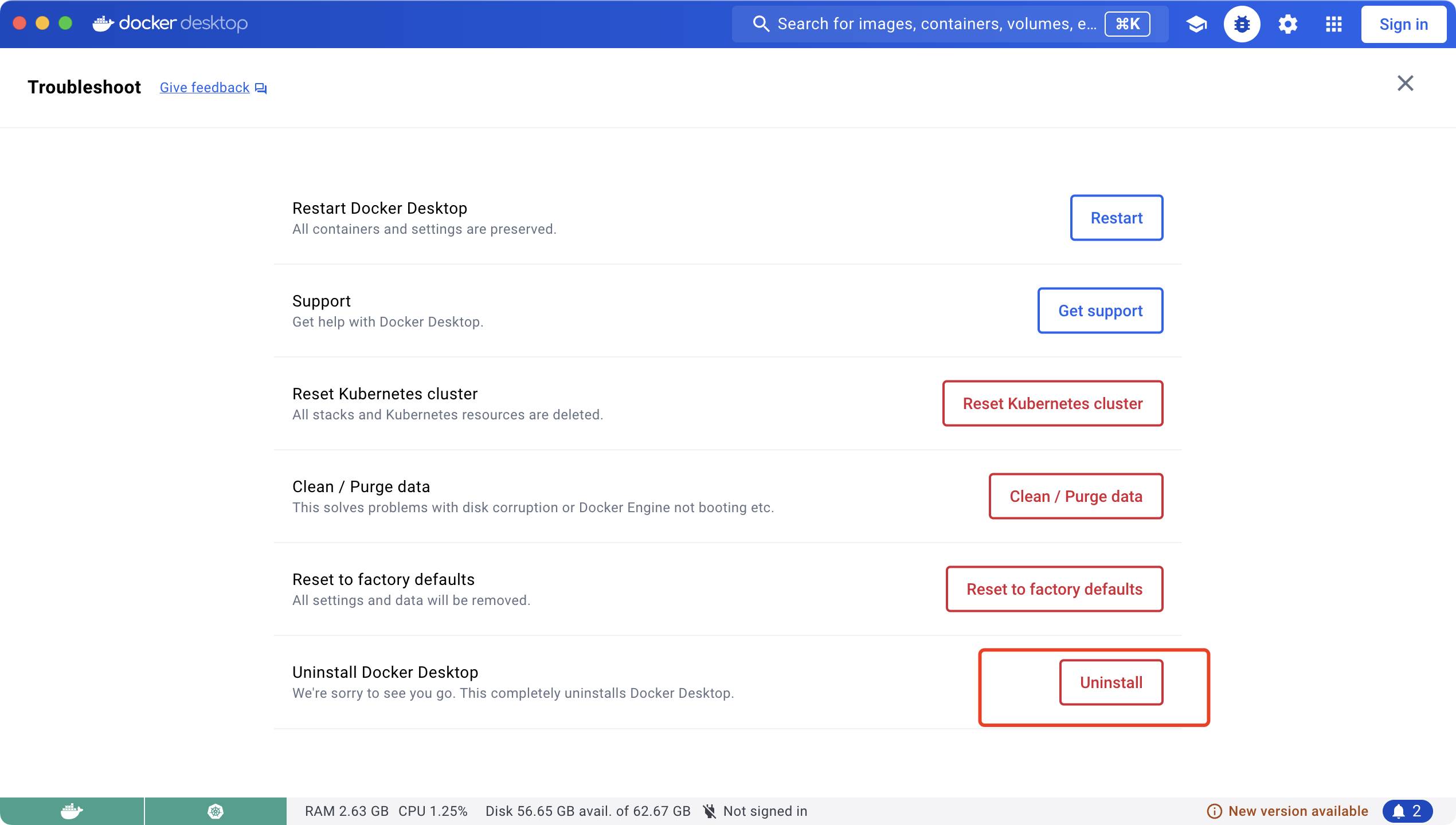1456x825 pixels.
Task: Click the Uninstall button
Action: pyautogui.click(x=1111, y=682)
